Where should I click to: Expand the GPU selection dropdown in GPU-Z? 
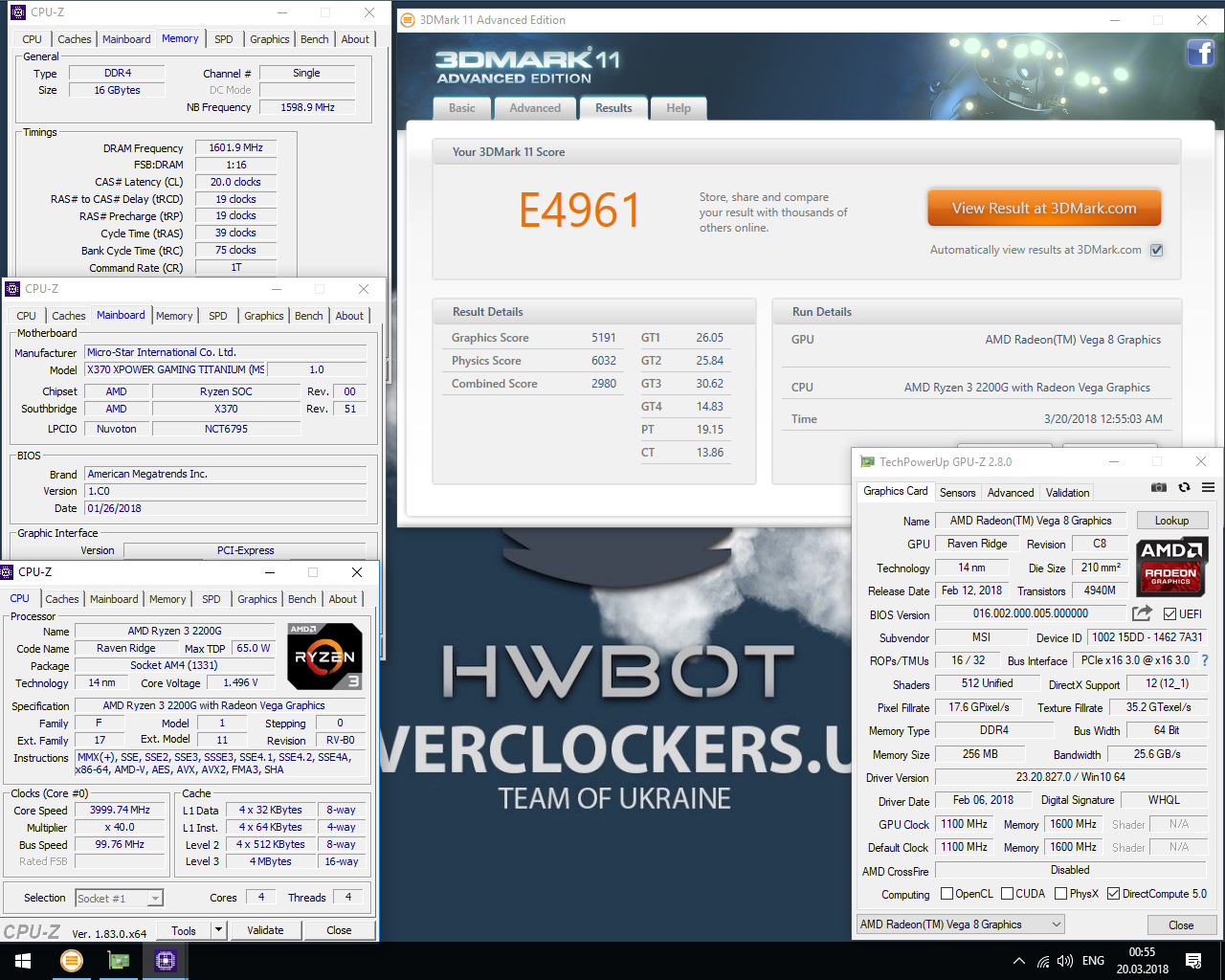[x=1057, y=924]
